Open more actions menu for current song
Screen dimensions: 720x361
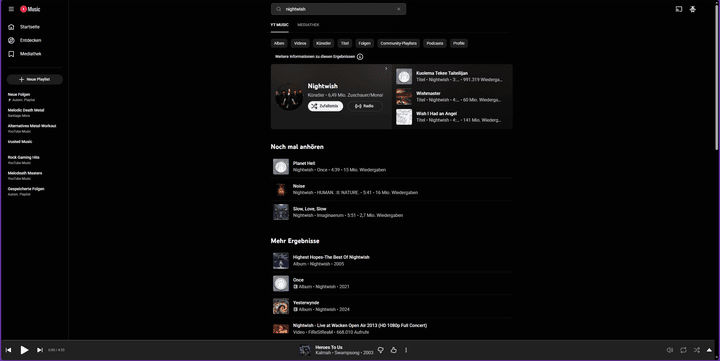tap(406, 350)
